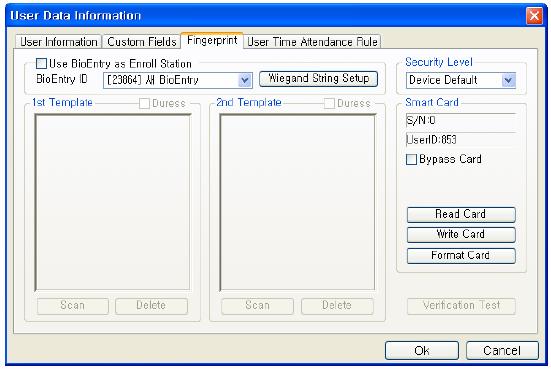Click the Device Default value text
This screenshot has width=551, height=369.
coord(443,80)
